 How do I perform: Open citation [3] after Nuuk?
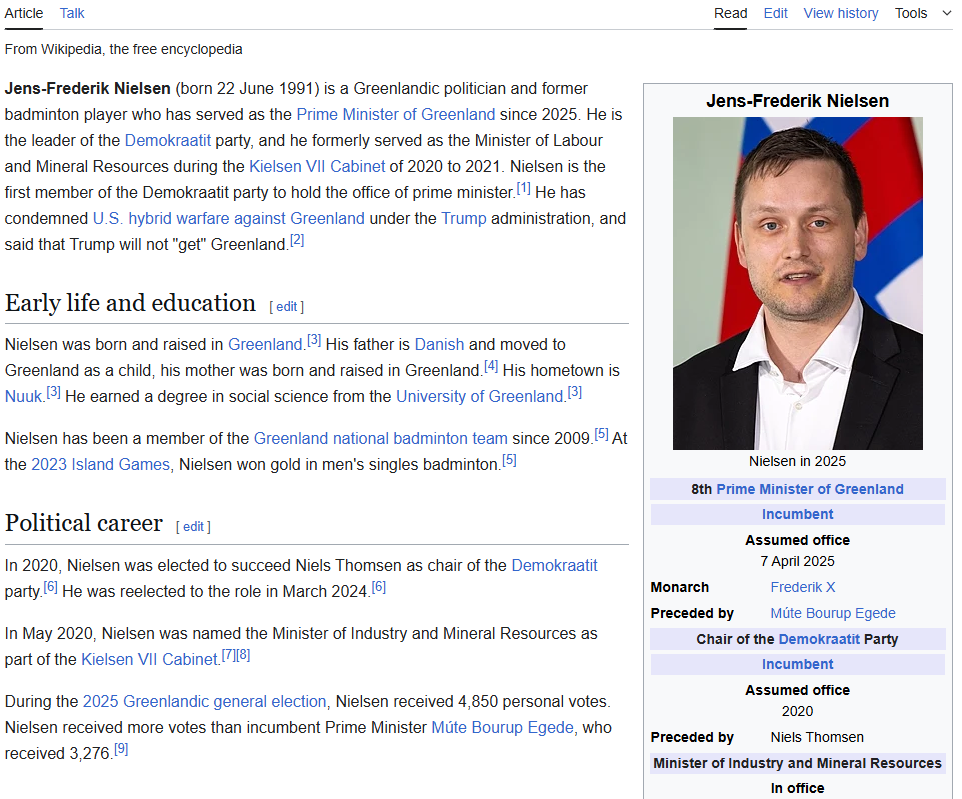pos(54,392)
